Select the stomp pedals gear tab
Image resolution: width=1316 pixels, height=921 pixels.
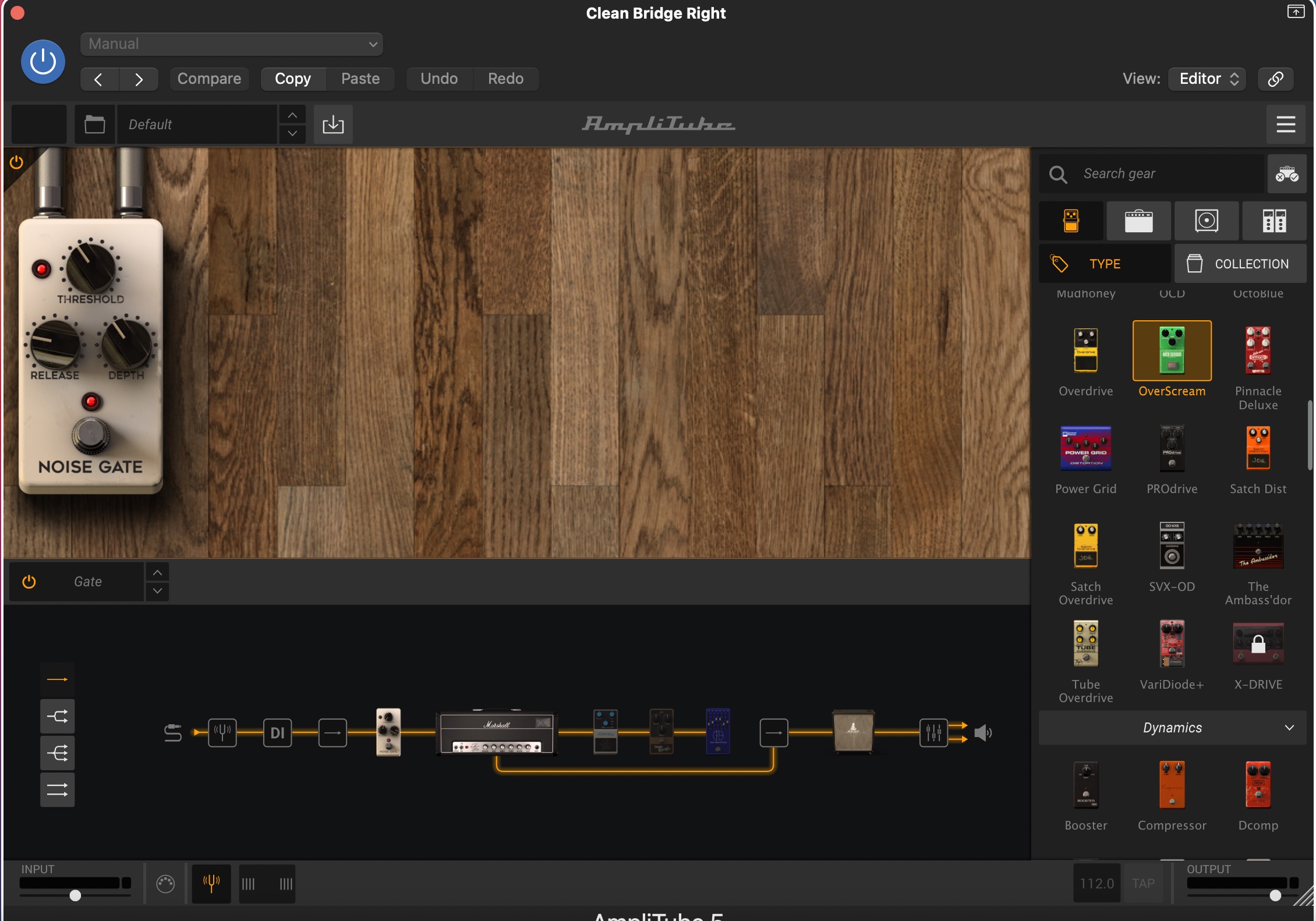click(1071, 221)
